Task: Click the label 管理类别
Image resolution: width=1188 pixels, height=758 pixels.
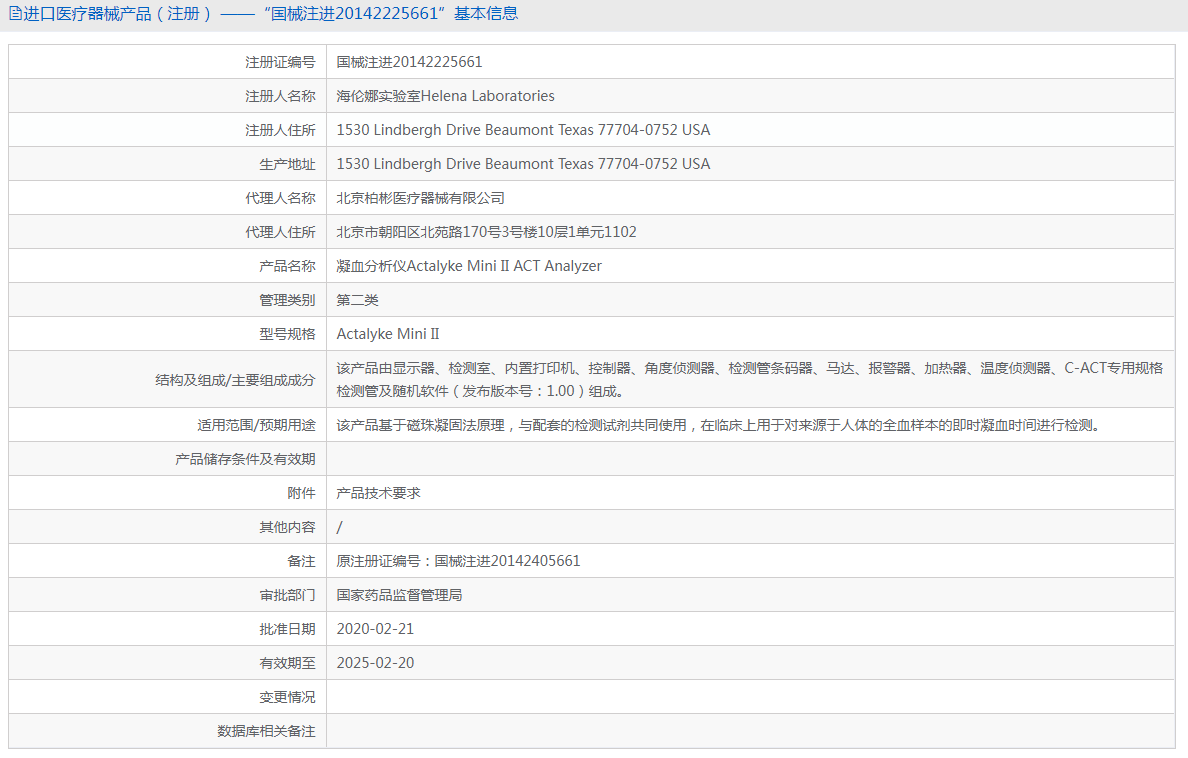Action: [286, 301]
